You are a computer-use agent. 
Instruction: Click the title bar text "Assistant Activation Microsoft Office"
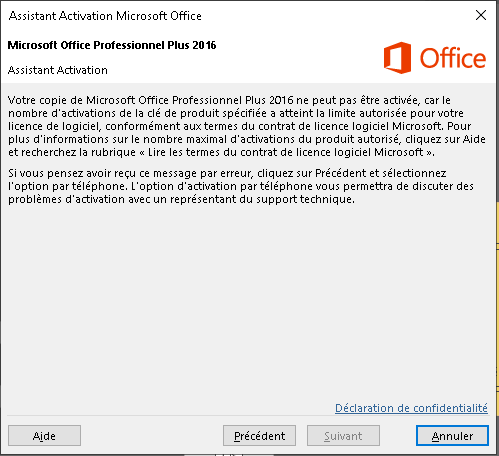[x=105, y=16]
